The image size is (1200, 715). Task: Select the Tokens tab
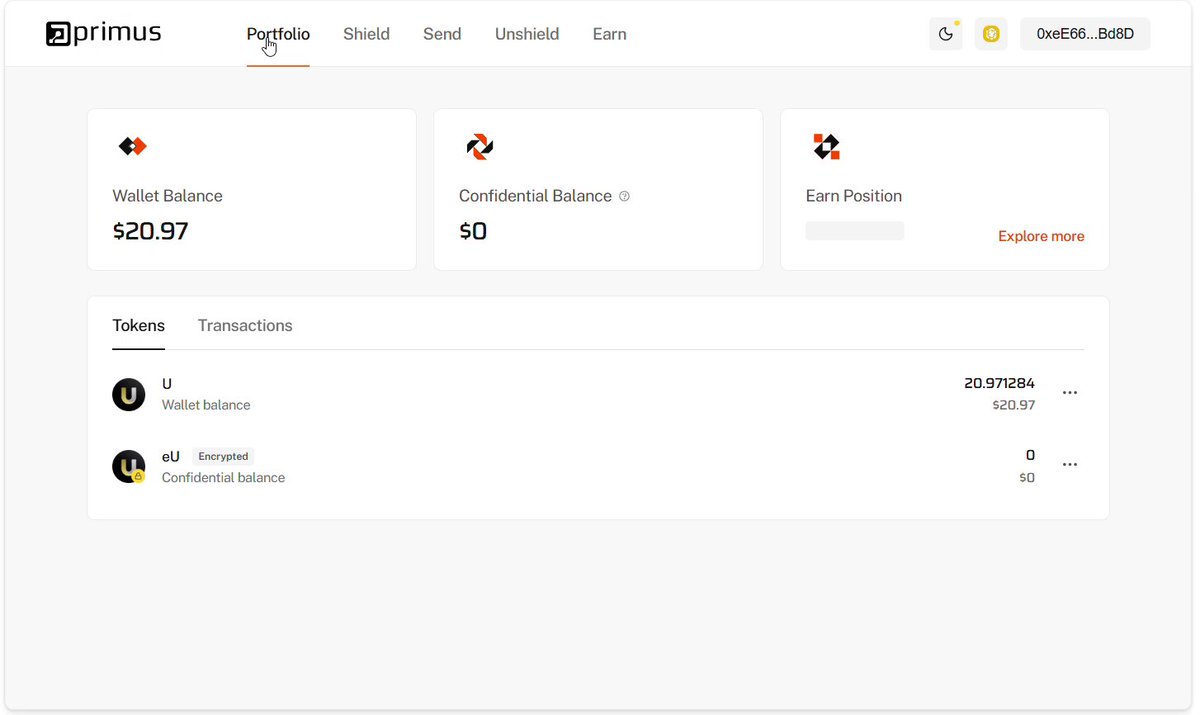pos(139,326)
